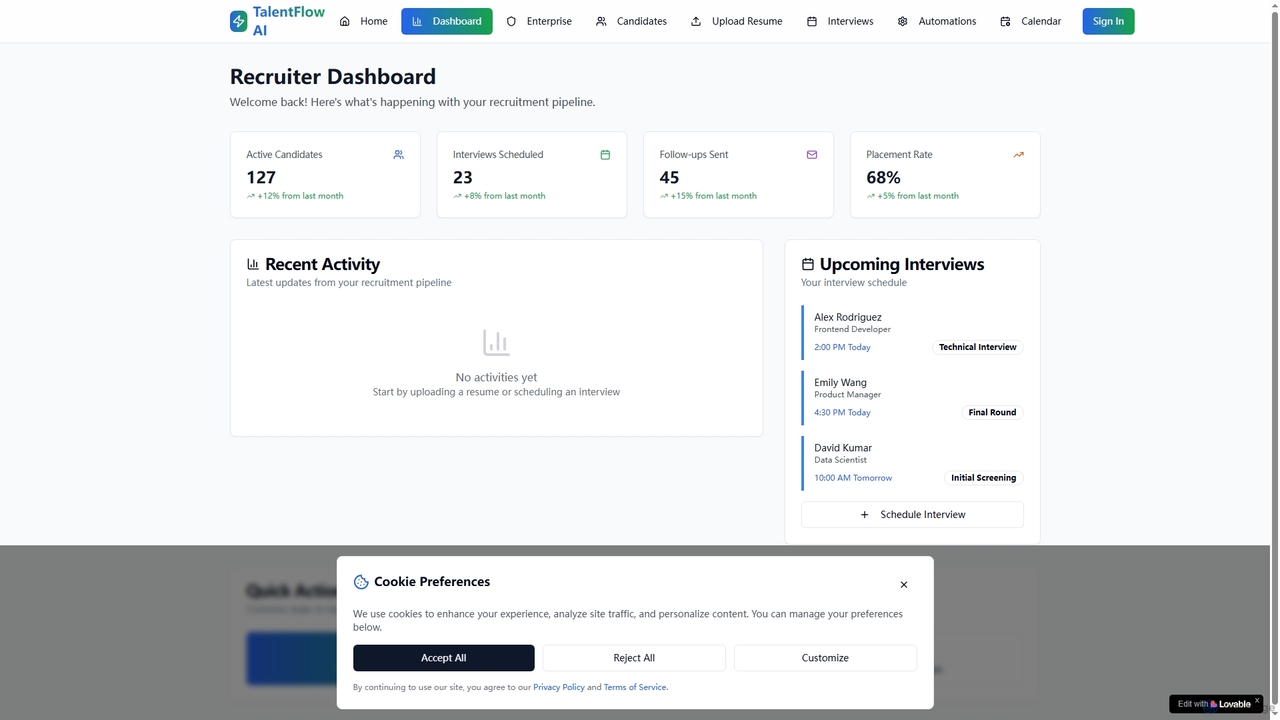Image resolution: width=1280 pixels, height=720 pixels.
Task: Click the Enterprise shield icon in navbar
Action: [511, 21]
